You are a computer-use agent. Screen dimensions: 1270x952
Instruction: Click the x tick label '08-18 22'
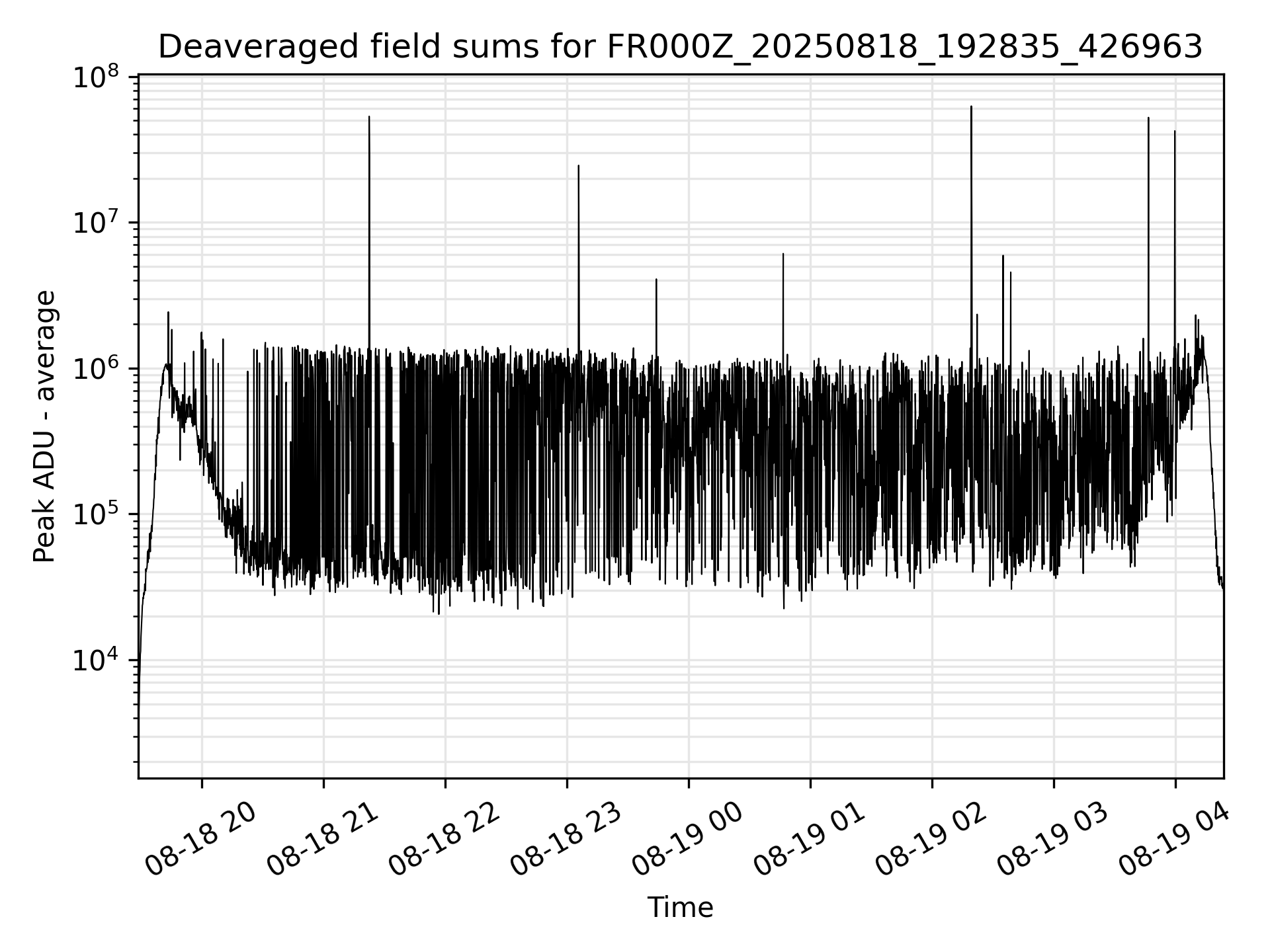pyautogui.click(x=444, y=838)
